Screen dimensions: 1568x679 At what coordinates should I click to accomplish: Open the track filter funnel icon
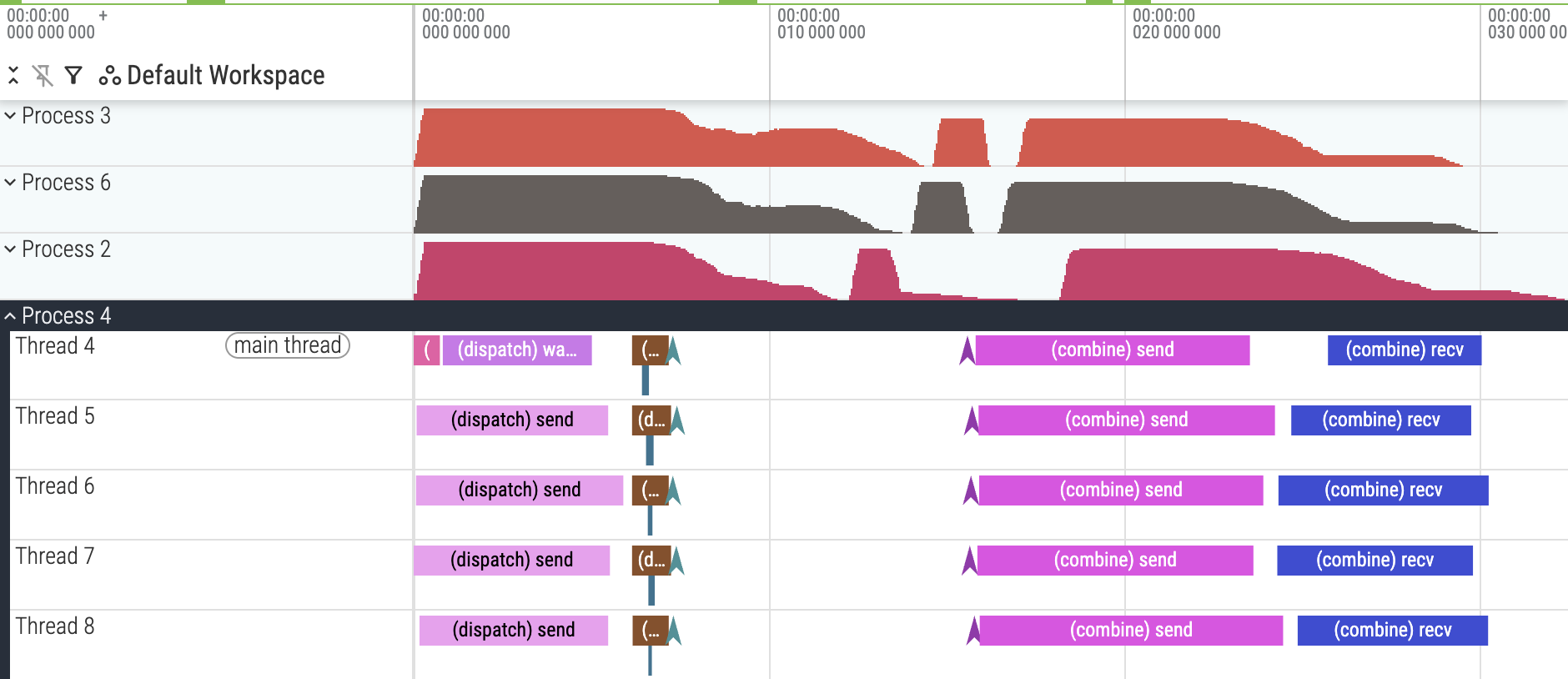pyautogui.click(x=73, y=76)
